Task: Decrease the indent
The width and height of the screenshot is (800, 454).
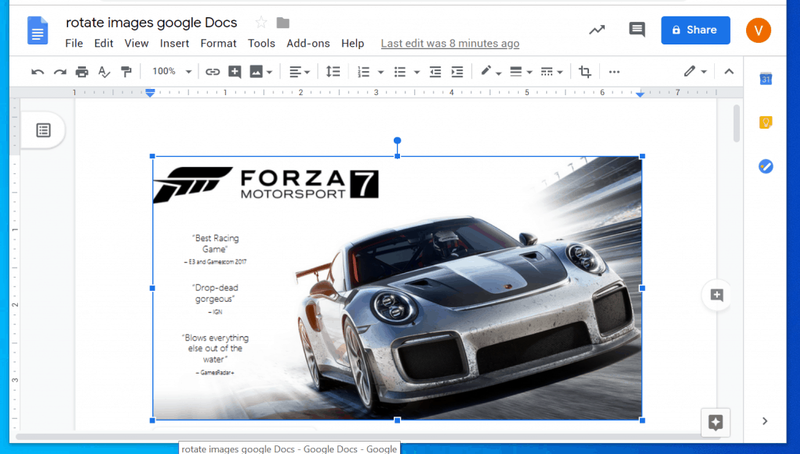Action: (x=435, y=72)
